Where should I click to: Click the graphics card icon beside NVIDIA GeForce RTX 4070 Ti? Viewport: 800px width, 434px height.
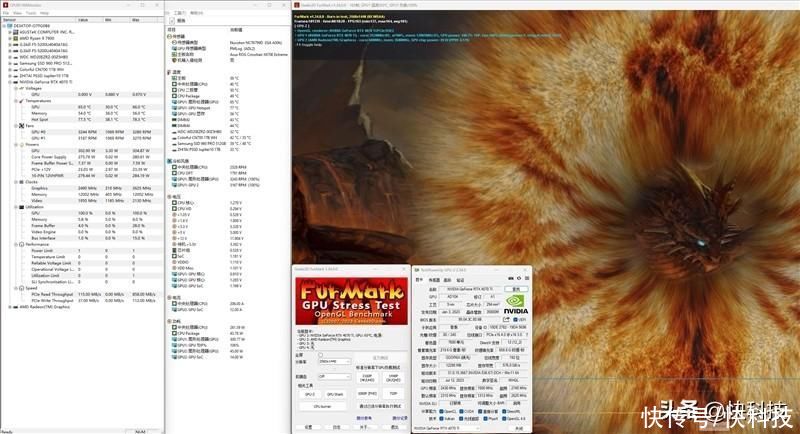pos(15,82)
